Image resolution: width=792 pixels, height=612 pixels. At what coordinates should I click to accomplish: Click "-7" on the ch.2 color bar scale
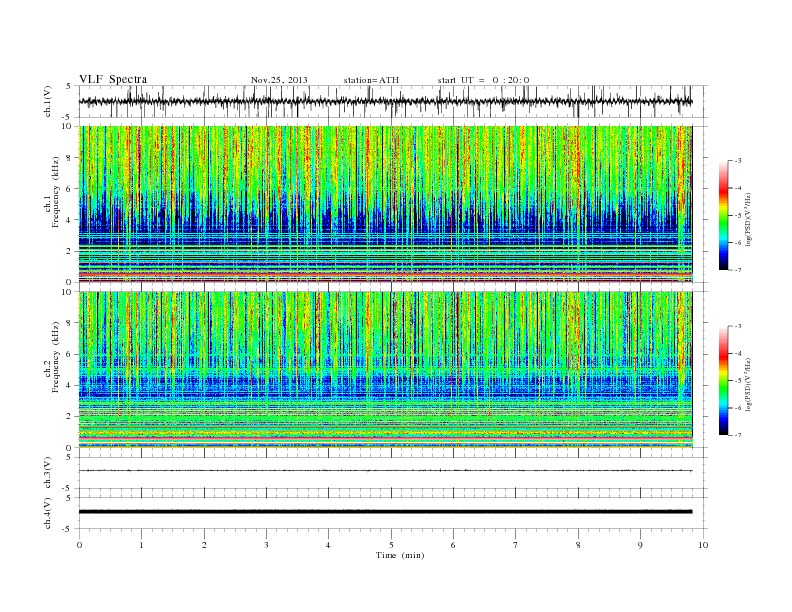(737, 435)
